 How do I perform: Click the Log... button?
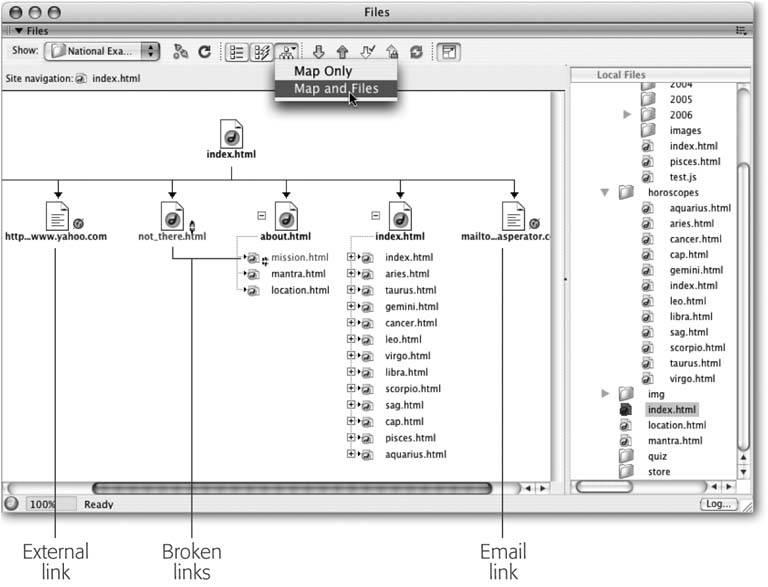coord(718,505)
